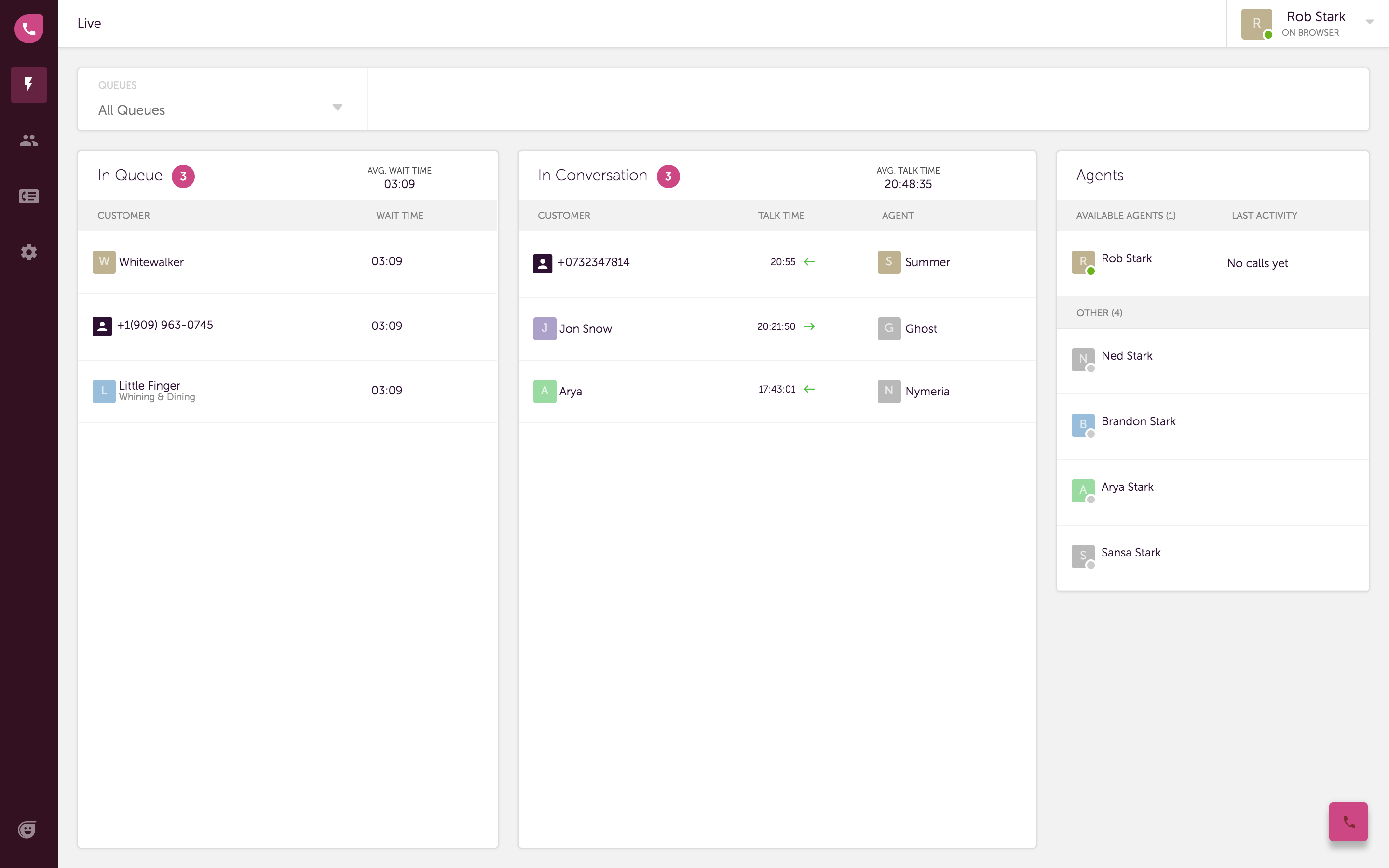This screenshot has height=868, width=1389.
Task: Open the settings gear sidebar icon
Action: click(x=29, y=252)
